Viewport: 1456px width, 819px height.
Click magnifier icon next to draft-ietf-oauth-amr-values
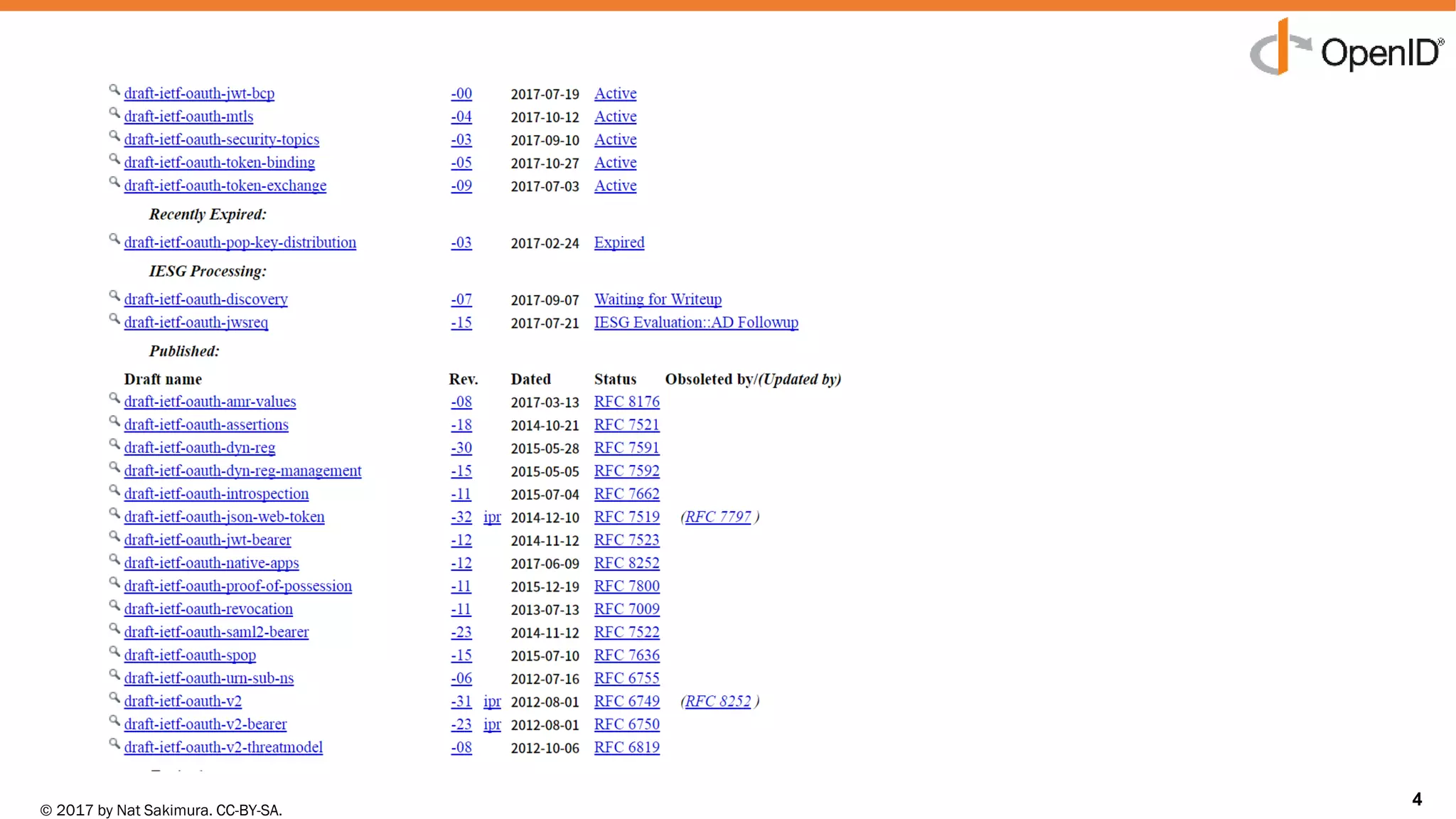coord(114,398)
